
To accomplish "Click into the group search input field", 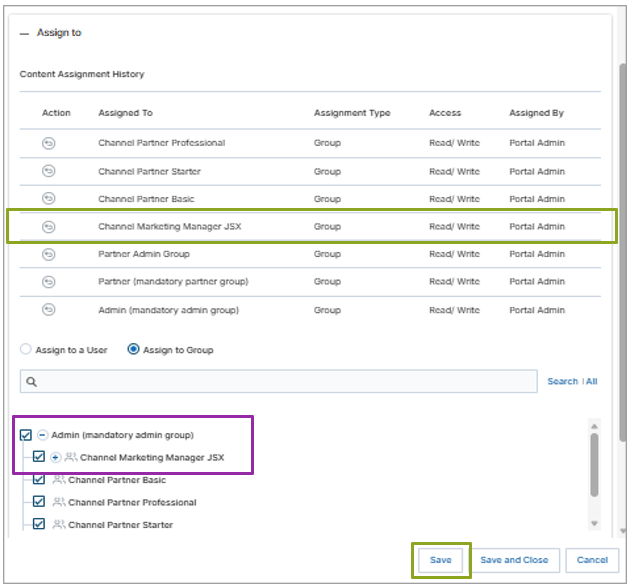I will 279,381.
